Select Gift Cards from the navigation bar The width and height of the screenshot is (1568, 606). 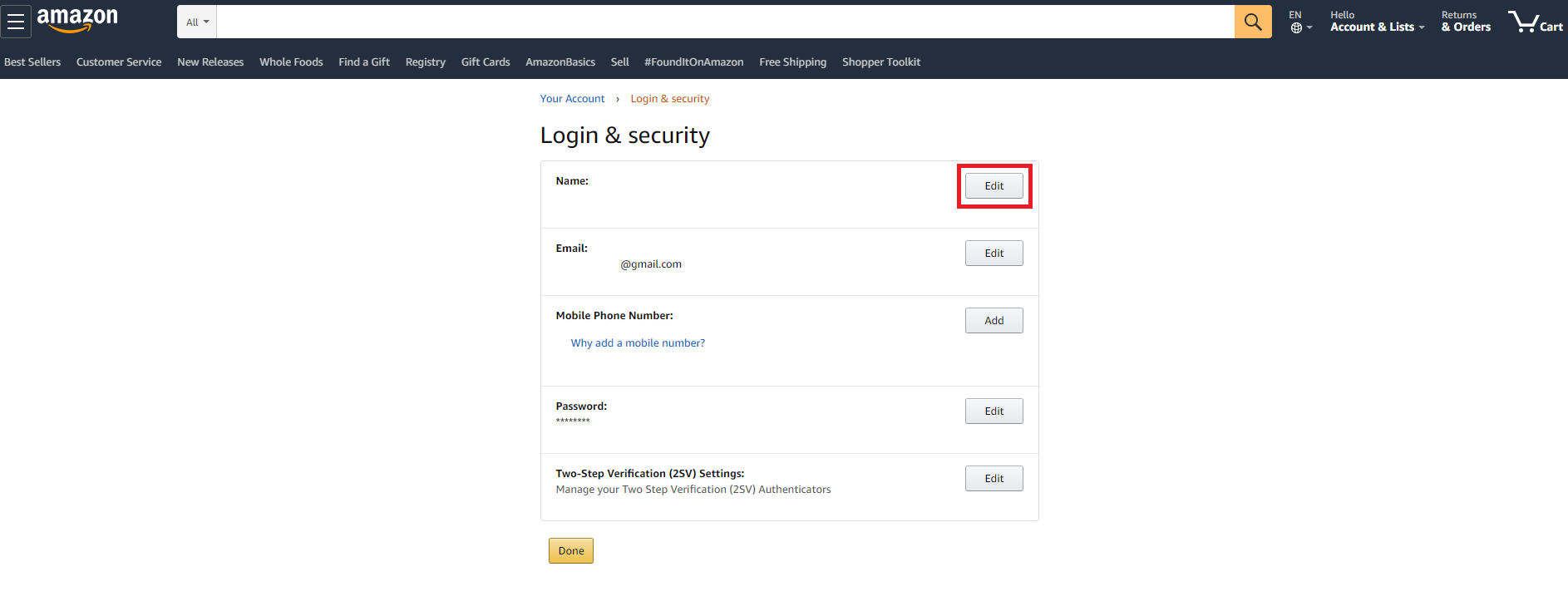click(x=485, y=62)
